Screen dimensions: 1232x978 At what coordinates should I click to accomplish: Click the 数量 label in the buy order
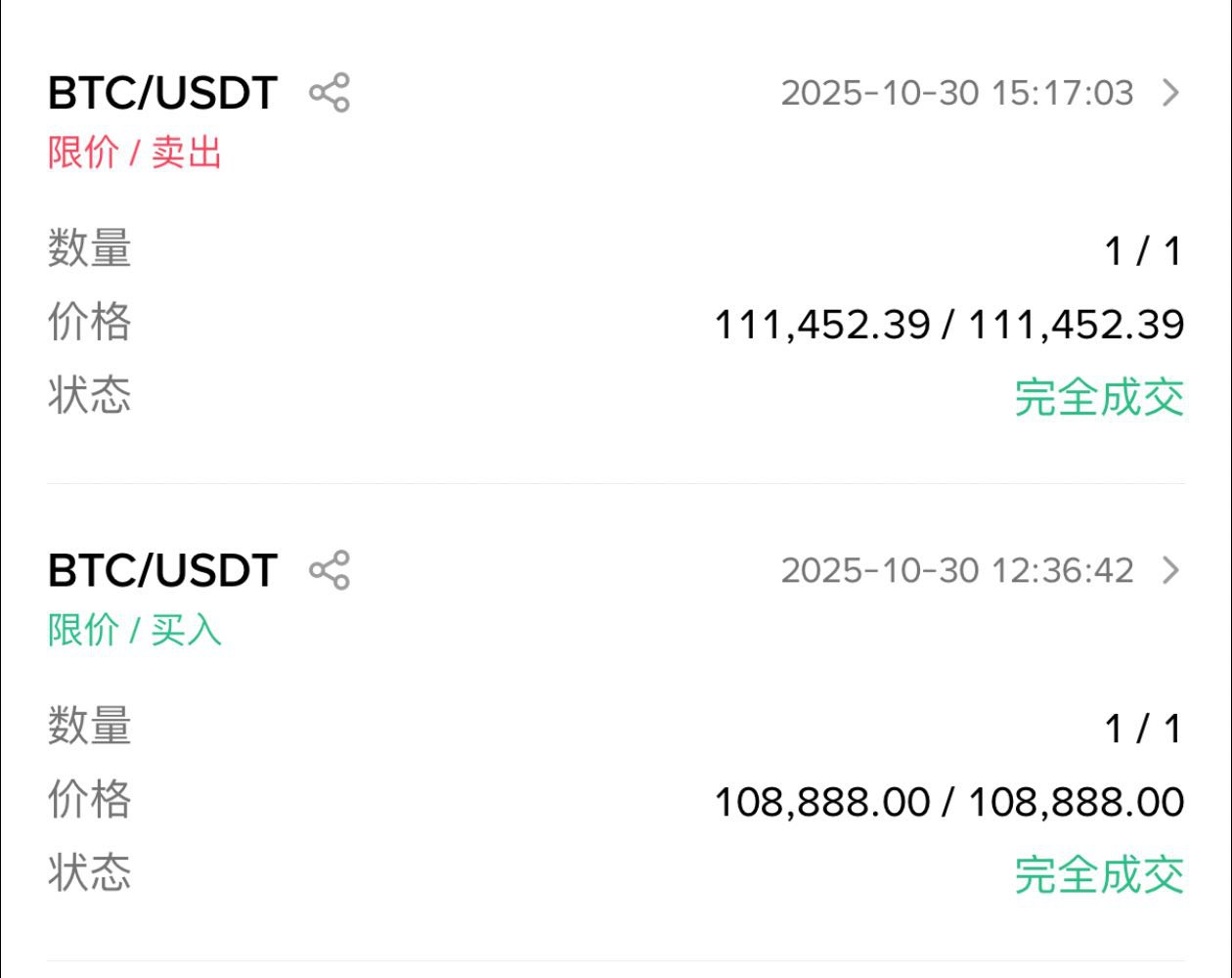tap(89, 726)
